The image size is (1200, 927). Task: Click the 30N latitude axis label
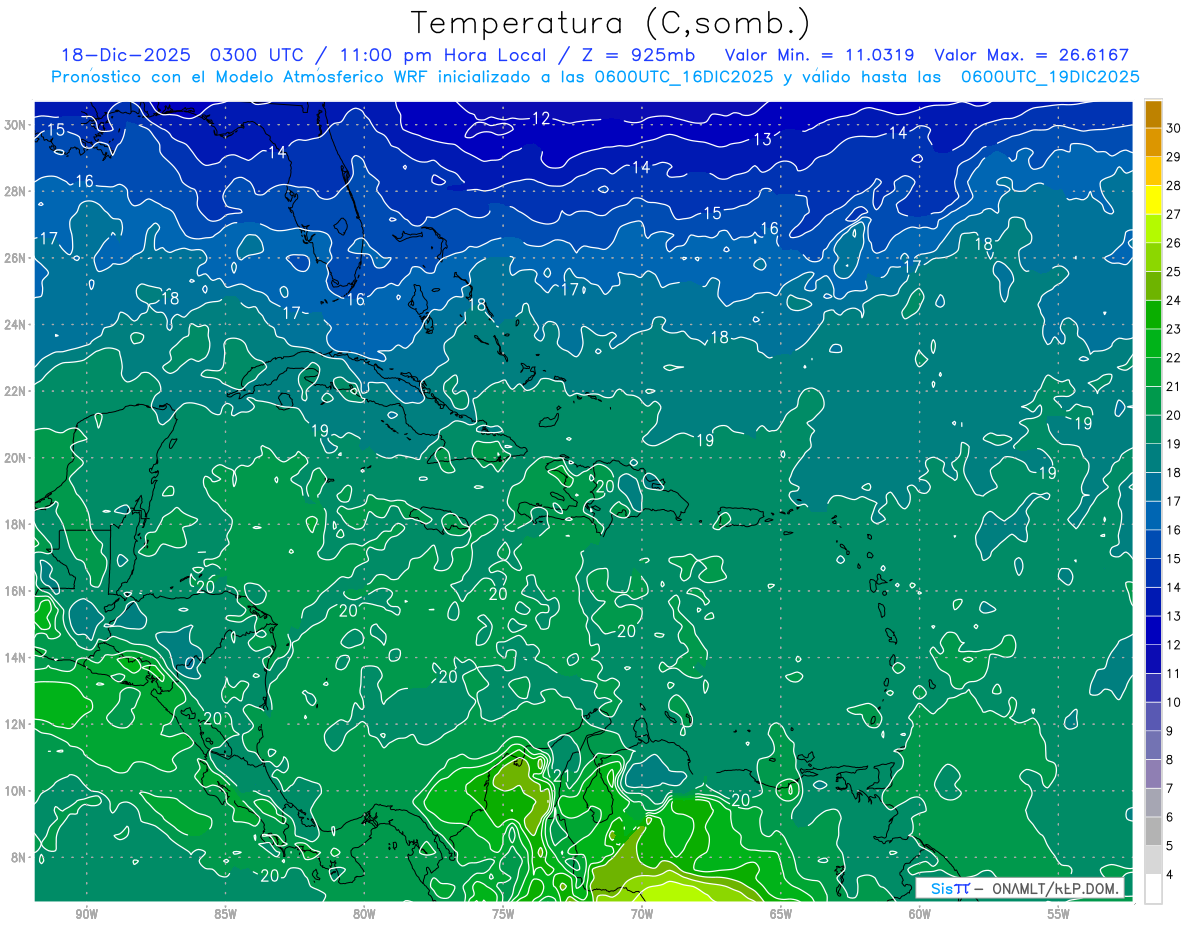(17, 125)
